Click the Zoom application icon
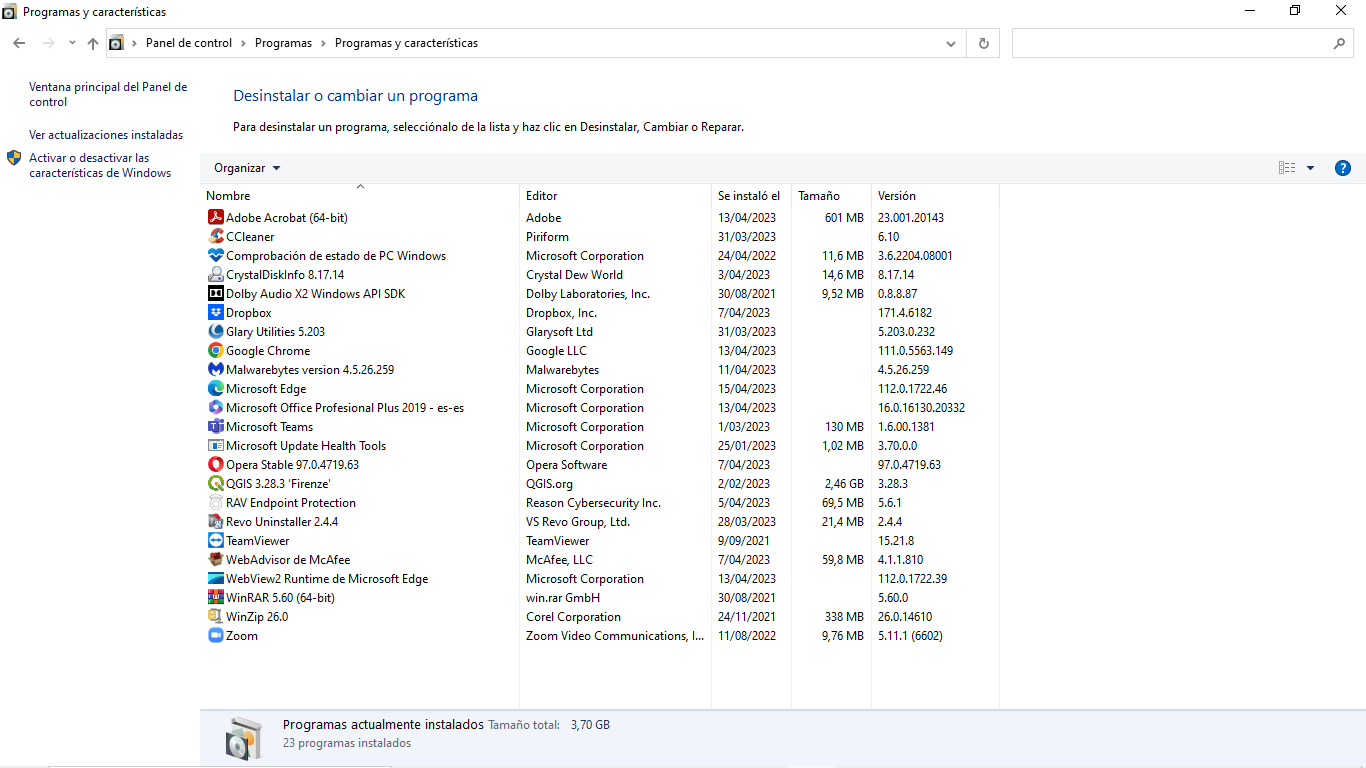This screenshot has width=1366, height=768. [215, 636]
